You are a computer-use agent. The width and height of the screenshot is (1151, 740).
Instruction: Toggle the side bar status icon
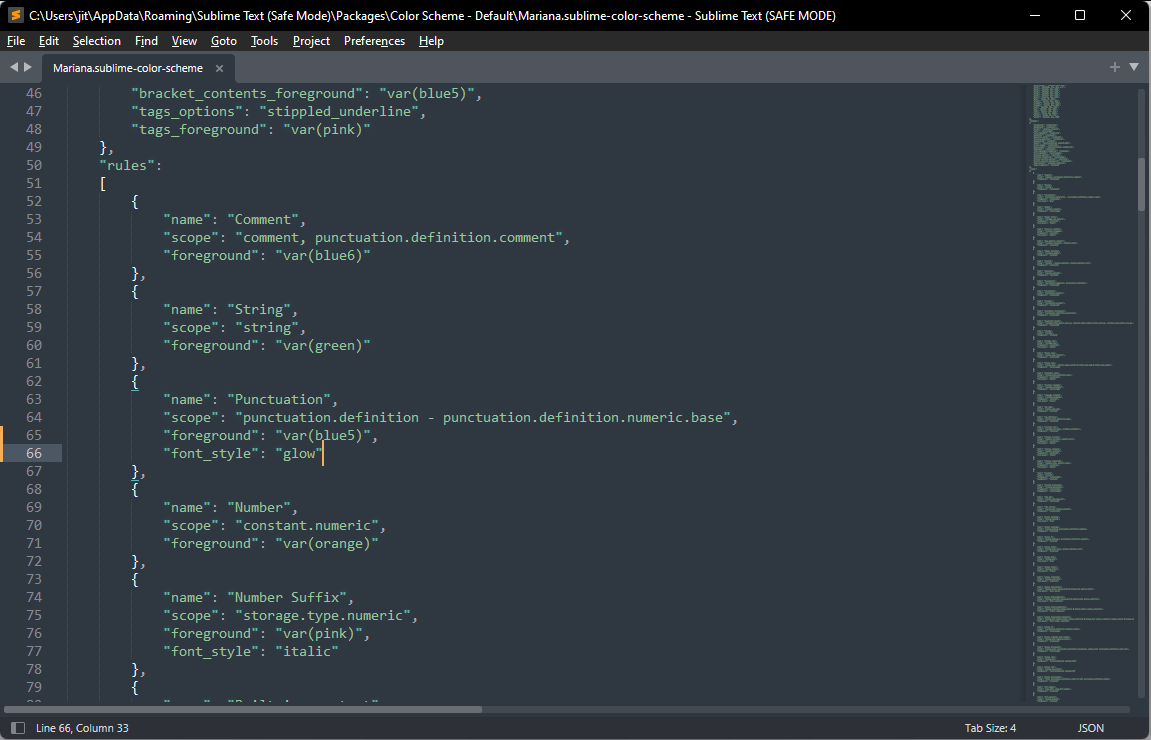18,728
